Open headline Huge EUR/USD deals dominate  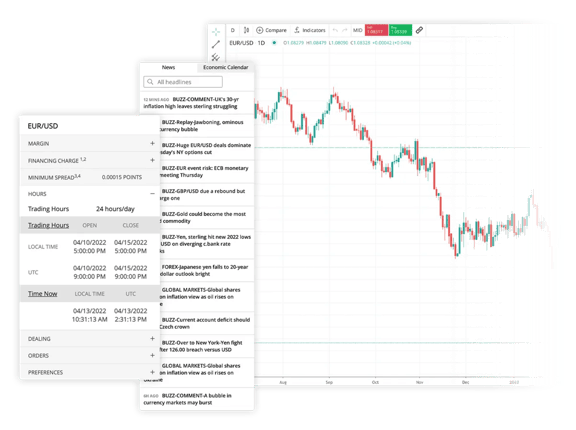tap(207, 149)
